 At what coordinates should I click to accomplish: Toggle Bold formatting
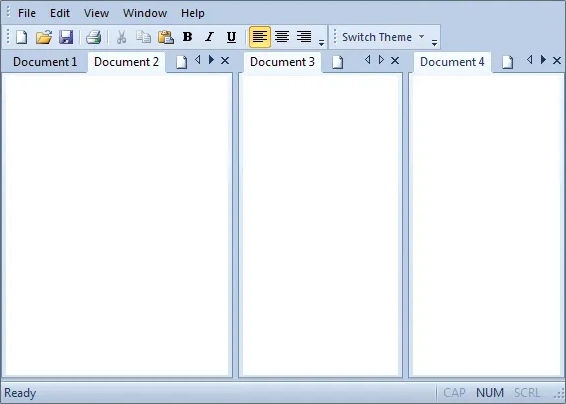click(x=187, y=37)
